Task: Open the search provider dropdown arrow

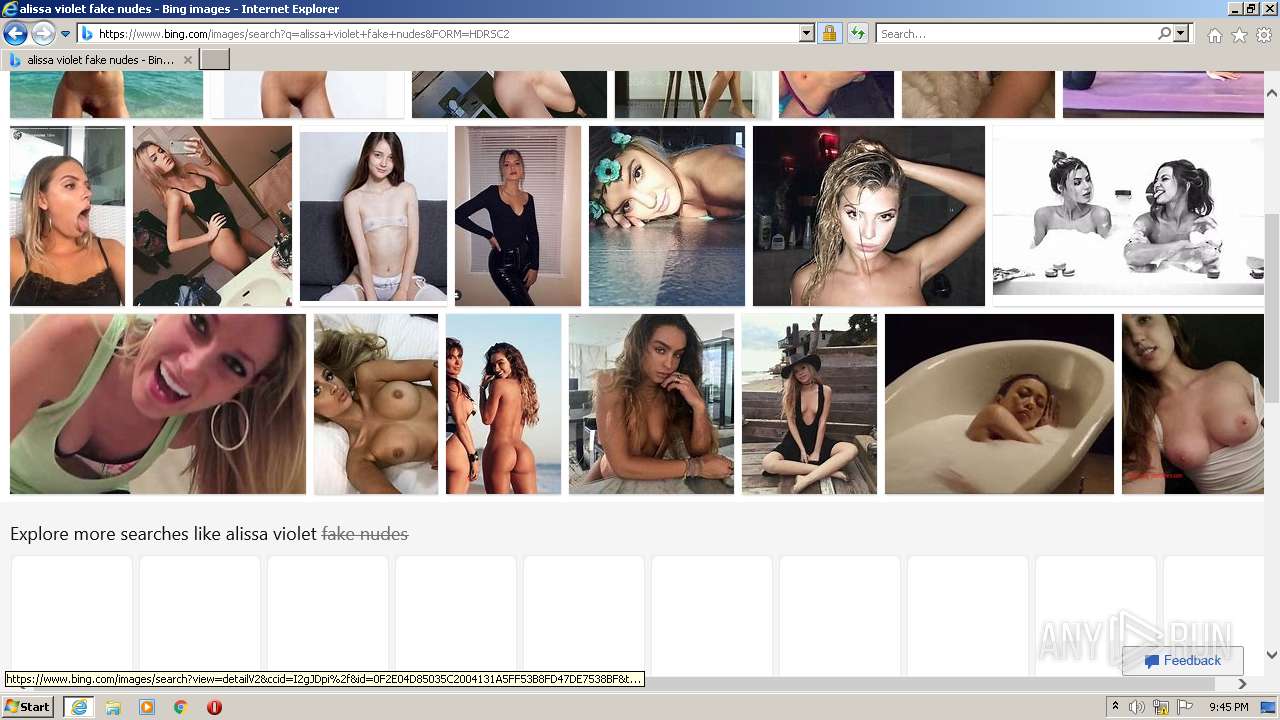Action: point(1182,34)
